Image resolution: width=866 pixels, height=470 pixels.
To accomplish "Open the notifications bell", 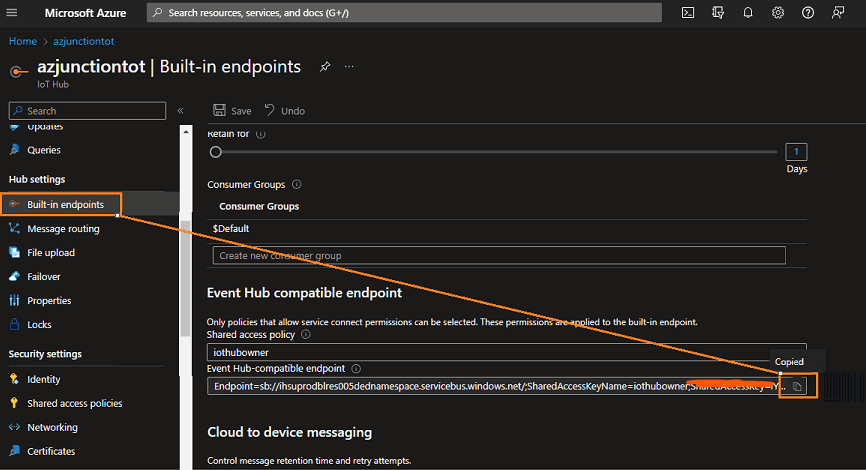I will [x=747, y=13].
